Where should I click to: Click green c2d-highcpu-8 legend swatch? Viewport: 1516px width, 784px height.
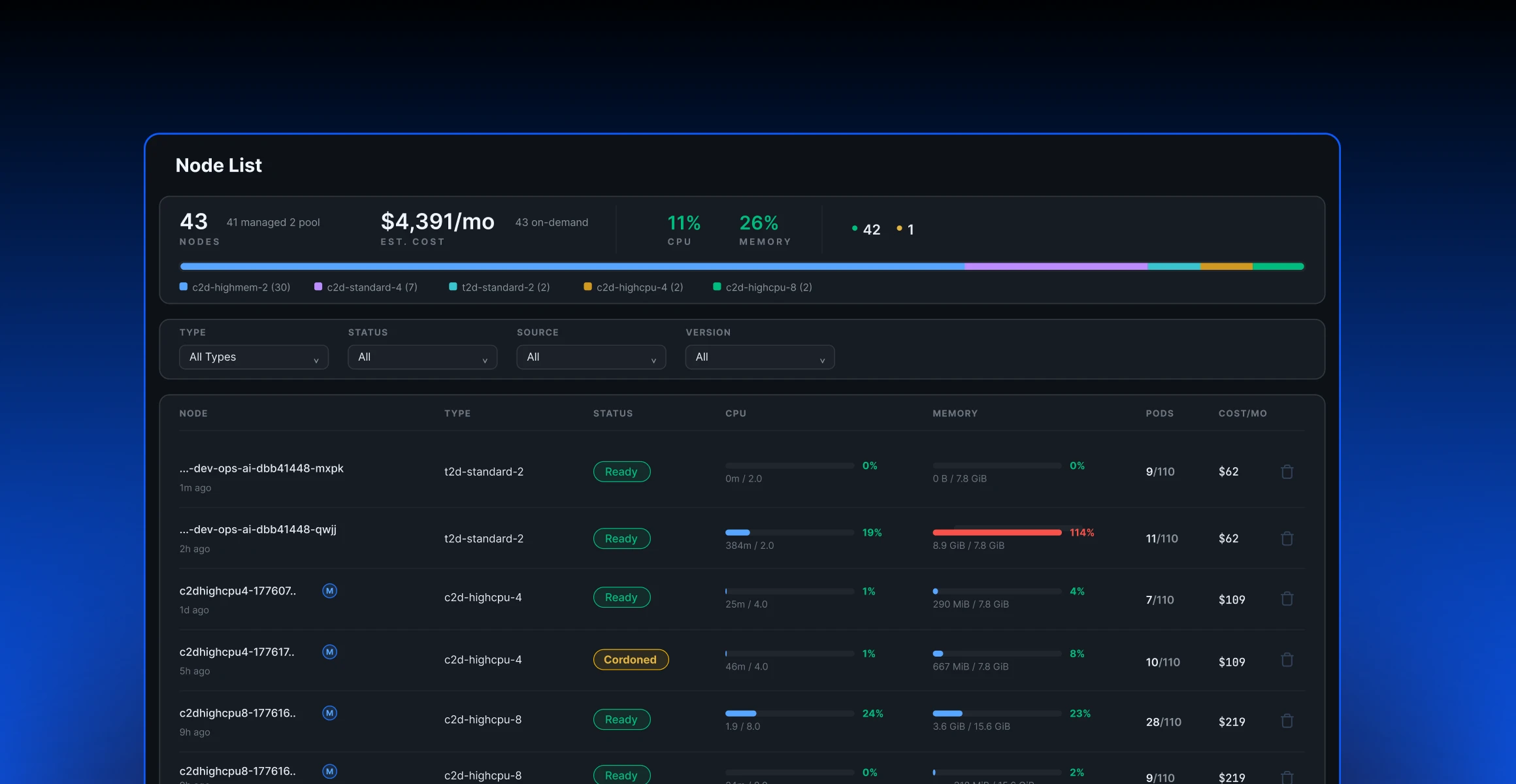[717, 287]
